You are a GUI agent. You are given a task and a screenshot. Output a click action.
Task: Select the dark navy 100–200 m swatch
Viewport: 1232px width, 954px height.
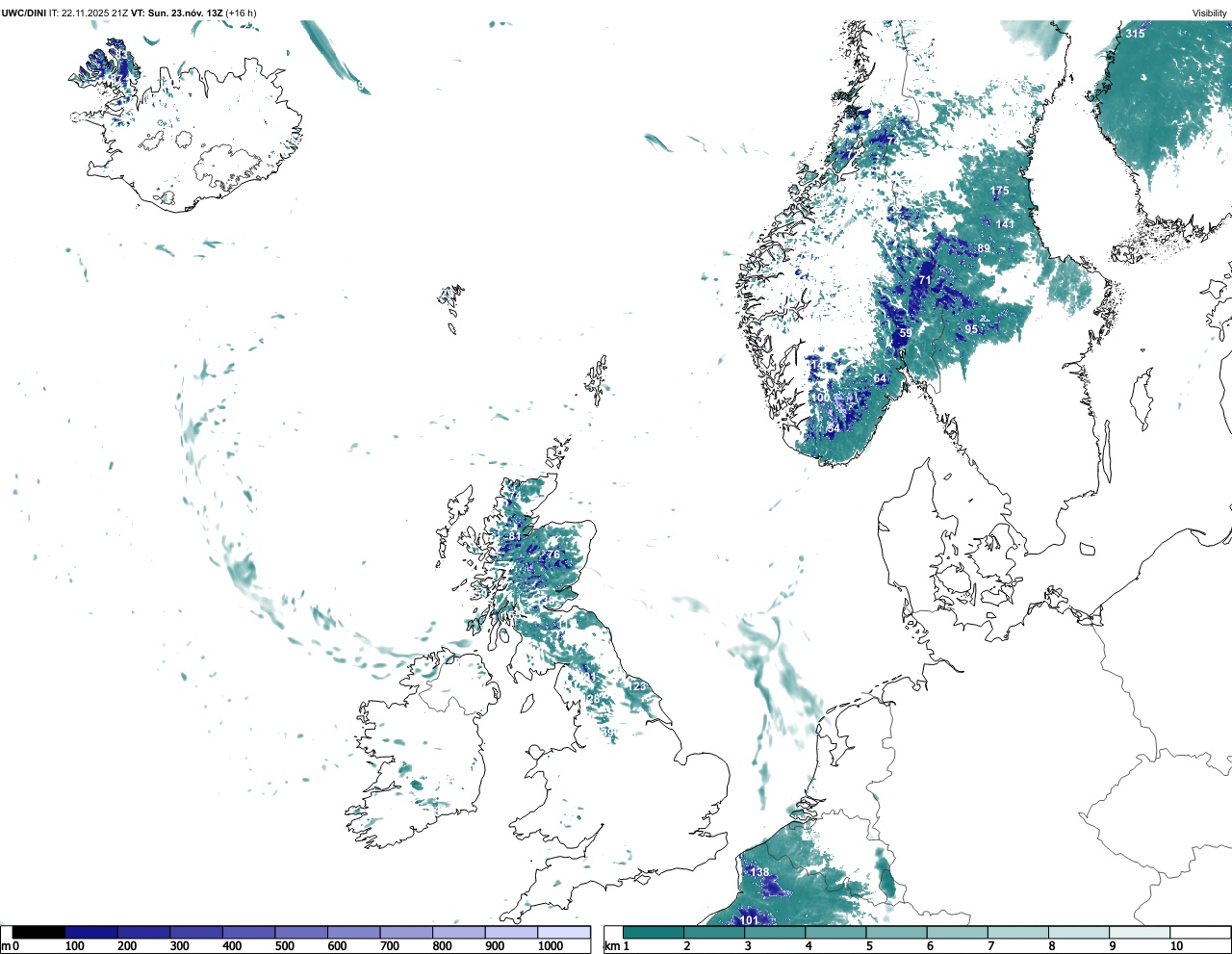tap(91, 932)
